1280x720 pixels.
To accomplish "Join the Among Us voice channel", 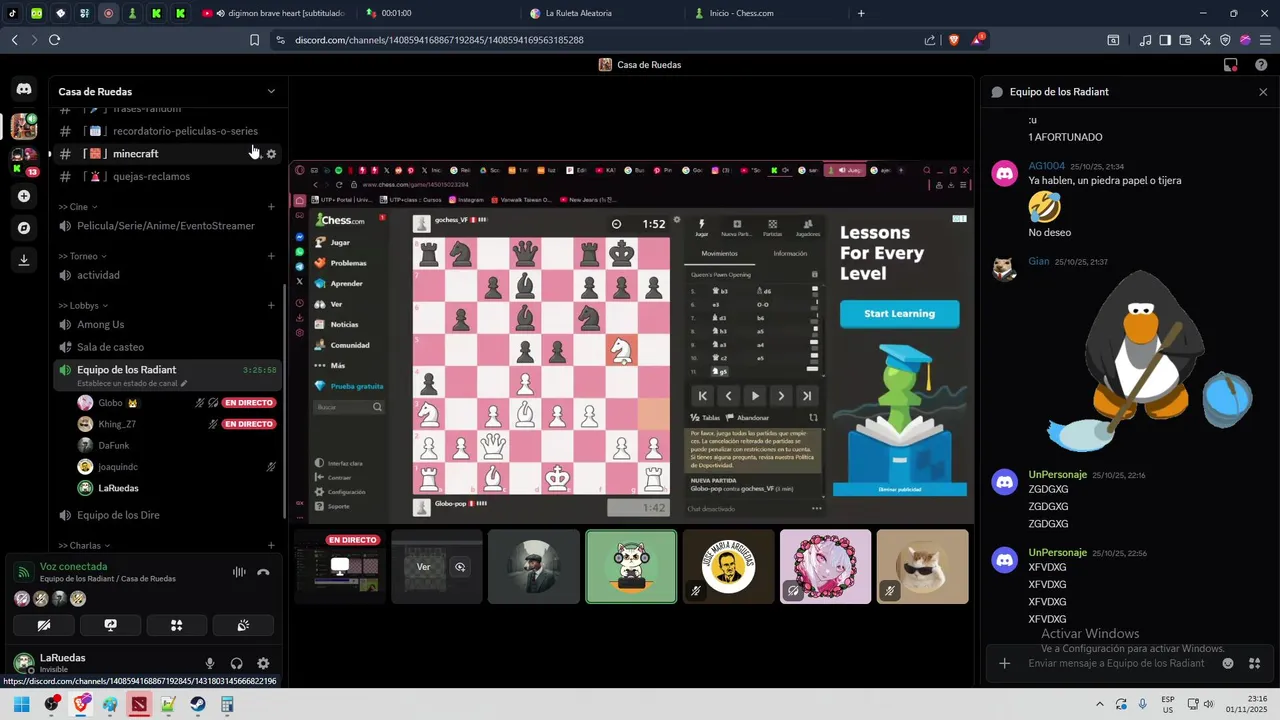I will click(x=169, y=324).
